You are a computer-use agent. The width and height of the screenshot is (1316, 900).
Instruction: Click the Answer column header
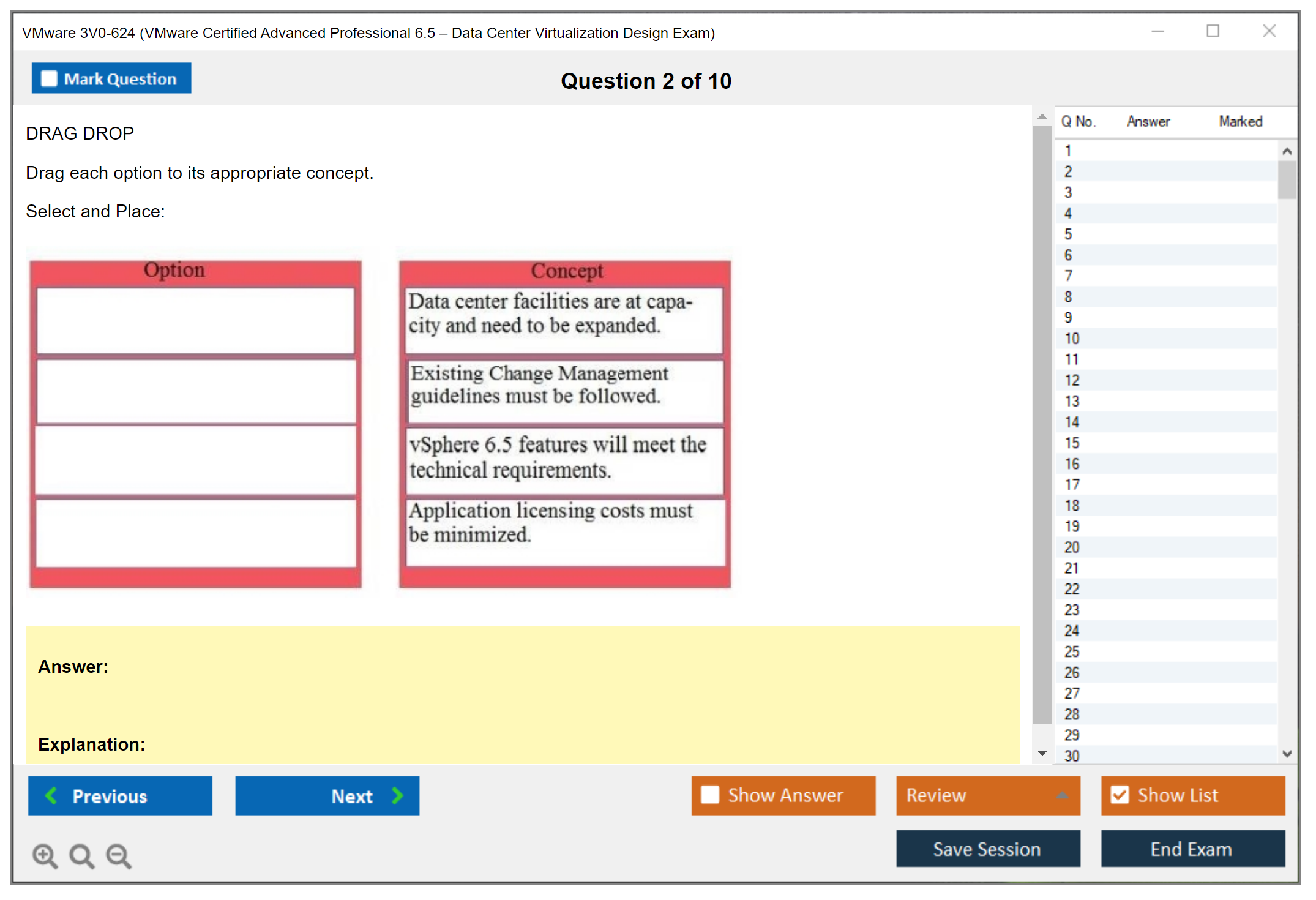click(1148, 121)
